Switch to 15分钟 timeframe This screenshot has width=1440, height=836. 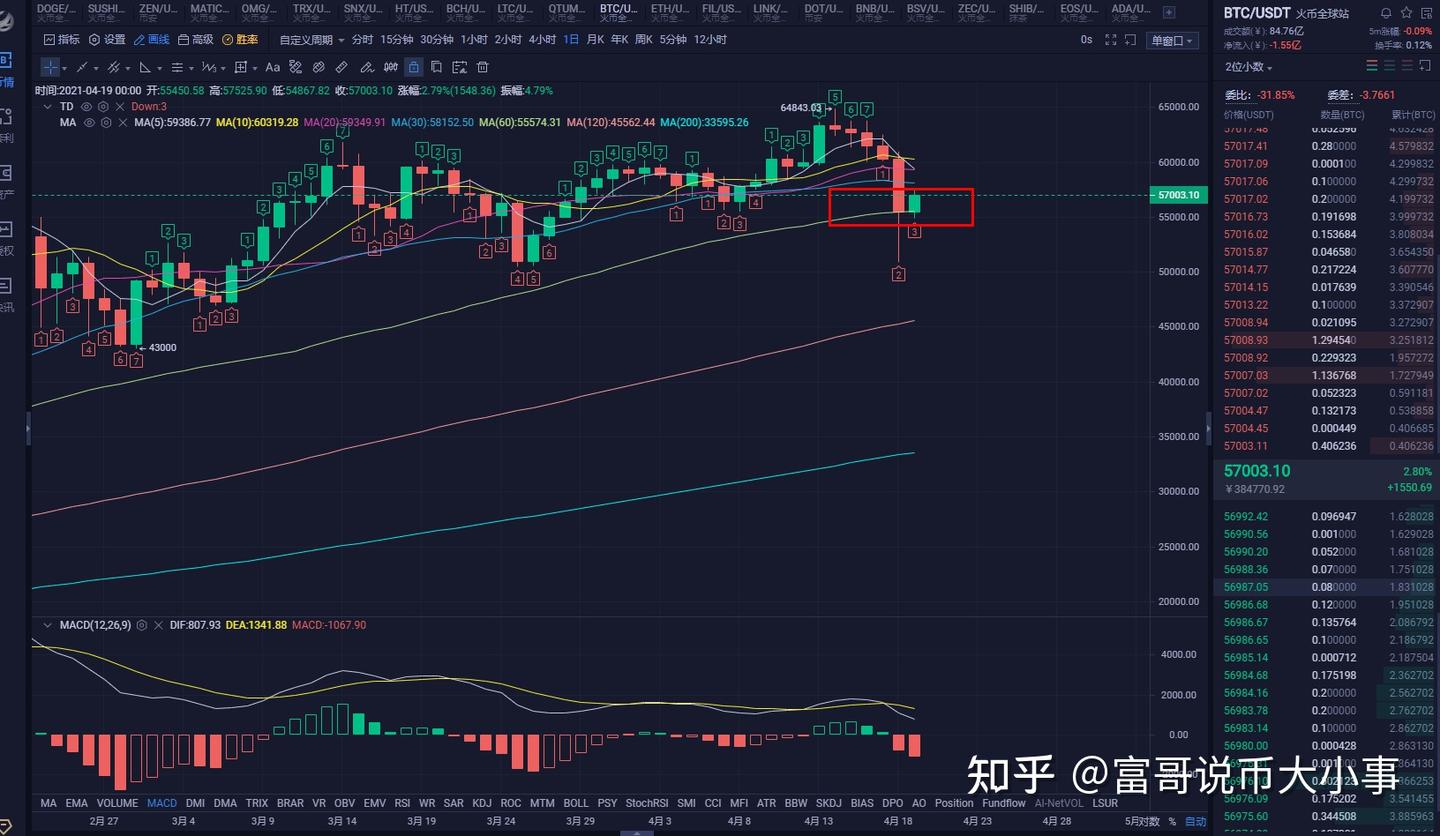396,40
